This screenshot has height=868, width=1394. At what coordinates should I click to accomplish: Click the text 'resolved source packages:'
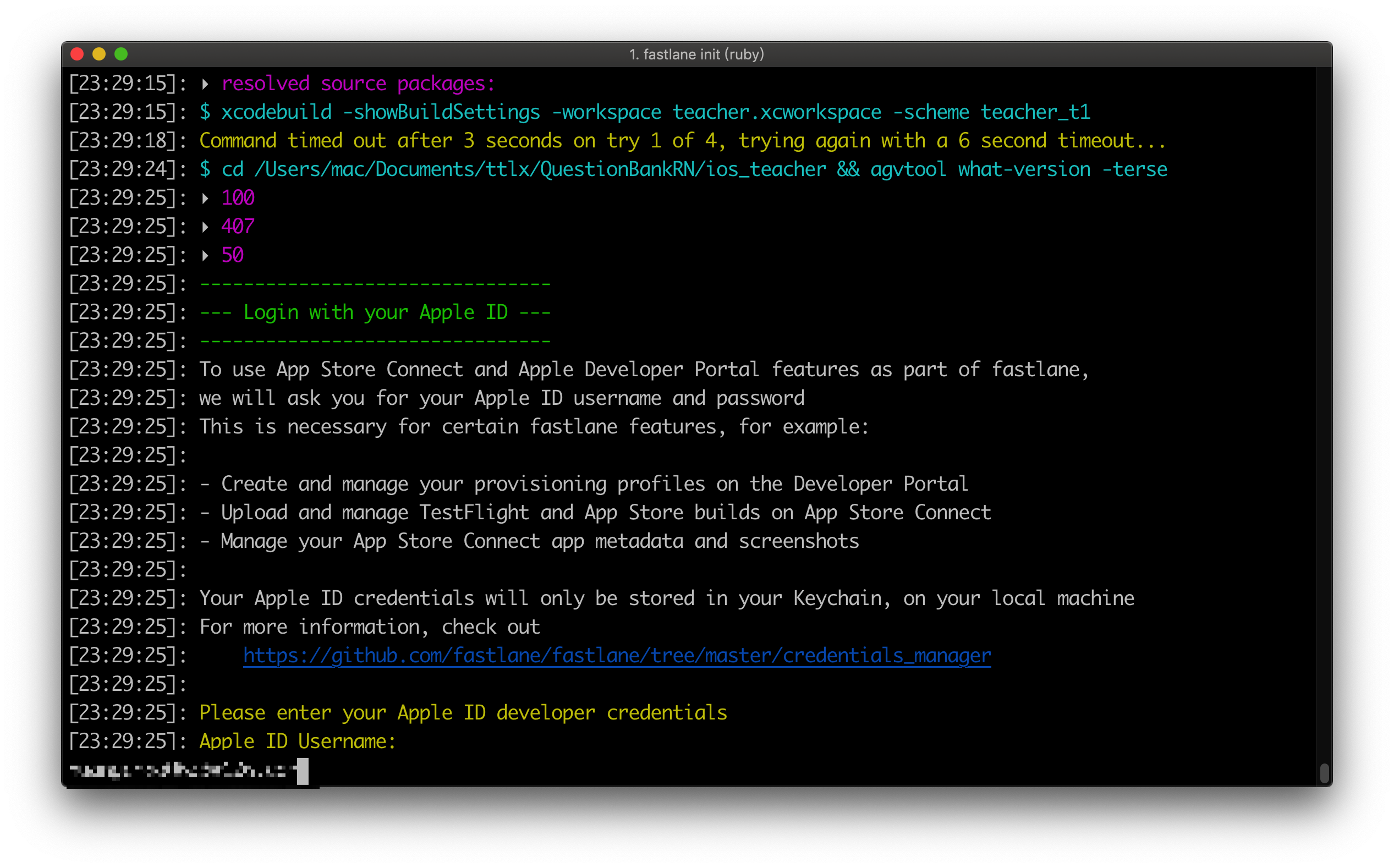click(x=358, y=84)
